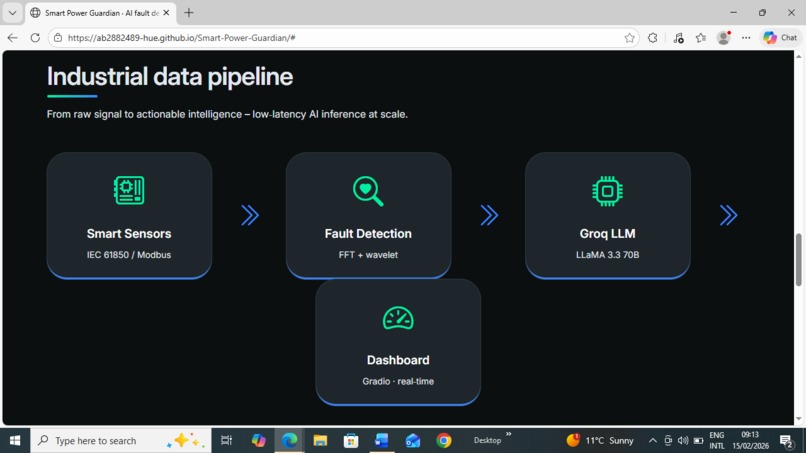Click the 'Groq LLM' card title
The height and width of the screenshot is (453, 806).
607,233
